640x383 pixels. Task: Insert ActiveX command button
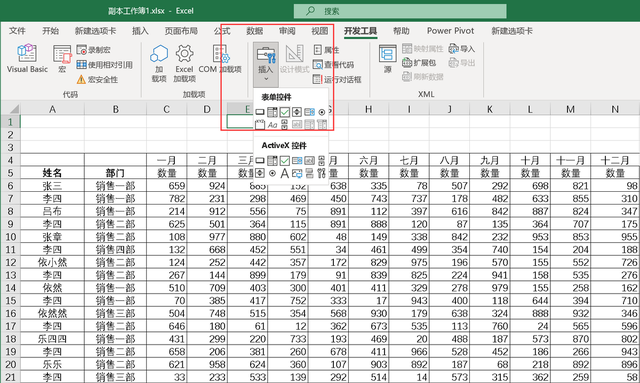pyautogui.click(x=260, y=160)
